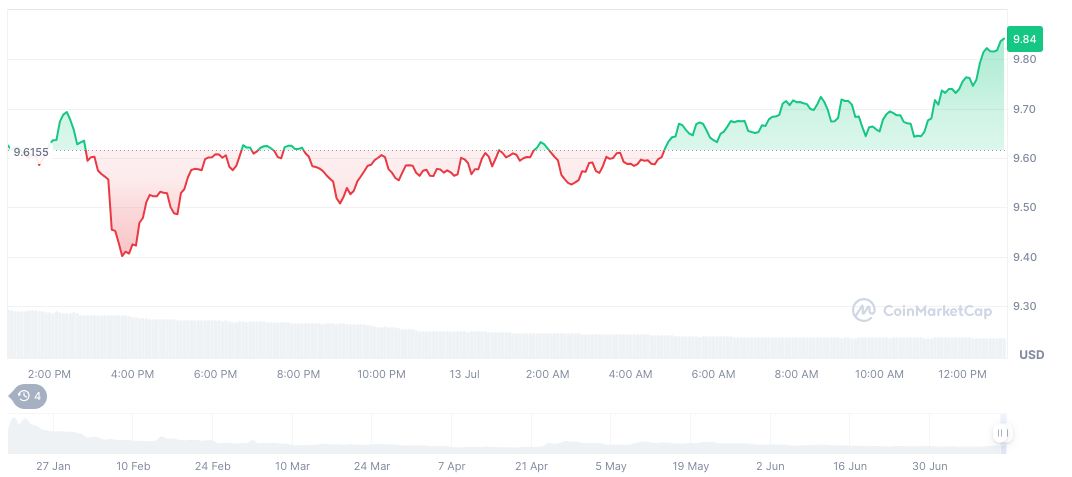Click the 4:00 PM time axis label

coord(132,374)
